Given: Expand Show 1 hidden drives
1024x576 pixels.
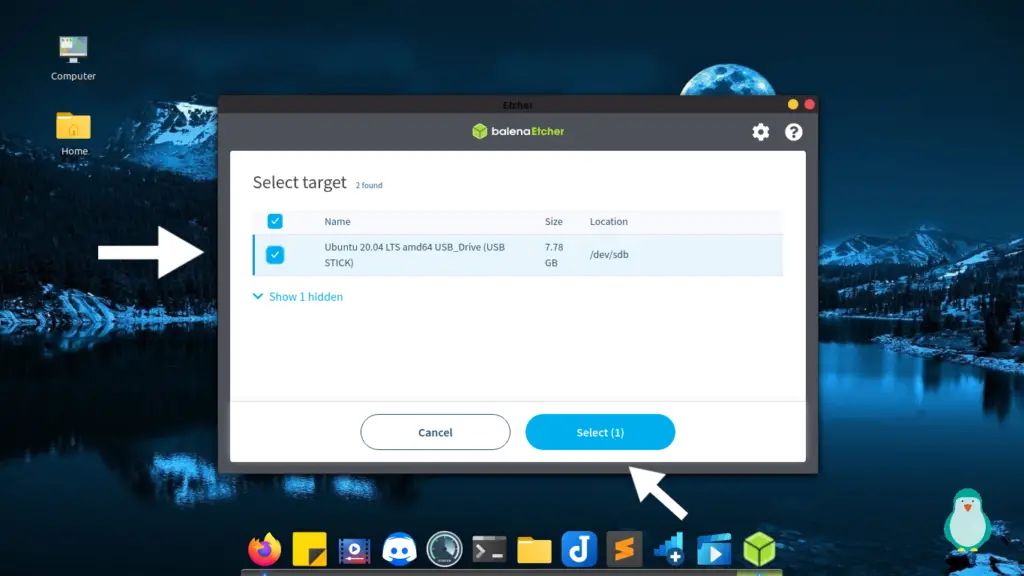Looking at the screenshot, I should coord(298,296).
